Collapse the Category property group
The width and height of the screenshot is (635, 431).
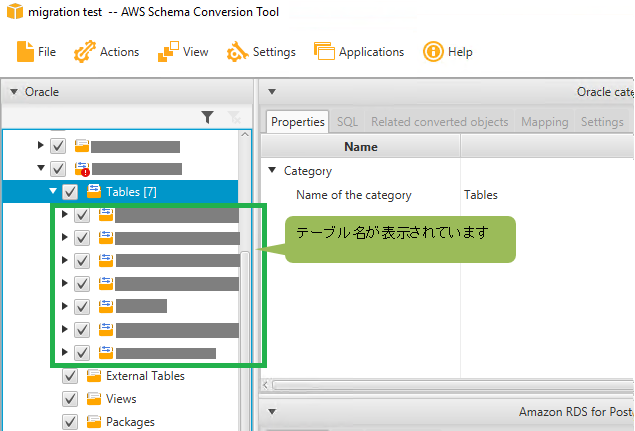(x=272, y=170)
